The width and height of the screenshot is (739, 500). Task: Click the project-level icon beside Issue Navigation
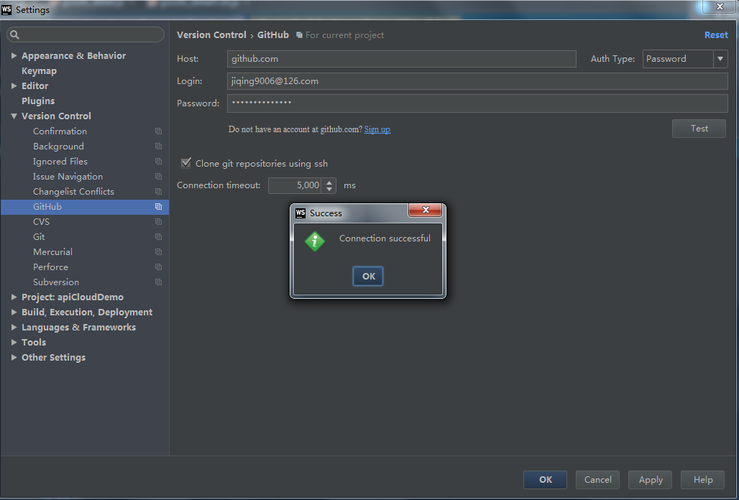158,177
